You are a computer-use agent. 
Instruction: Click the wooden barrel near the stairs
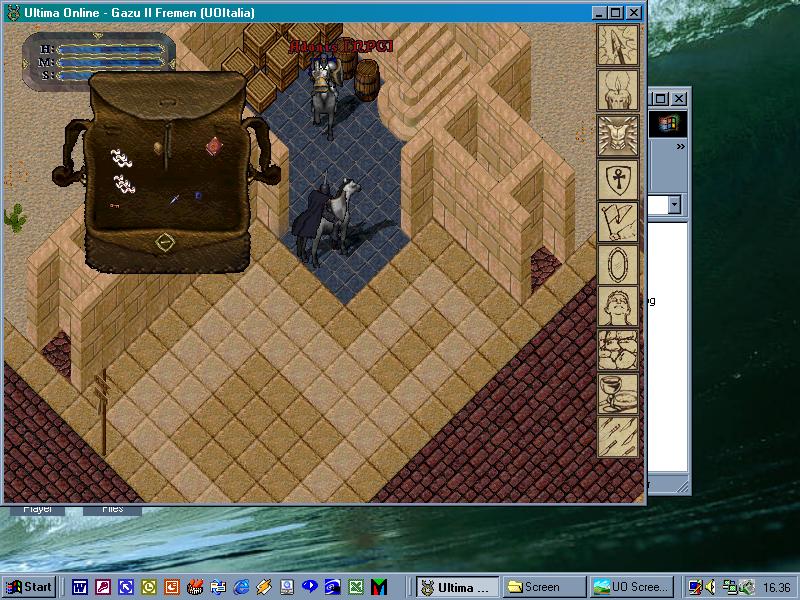tap(367, 80)
